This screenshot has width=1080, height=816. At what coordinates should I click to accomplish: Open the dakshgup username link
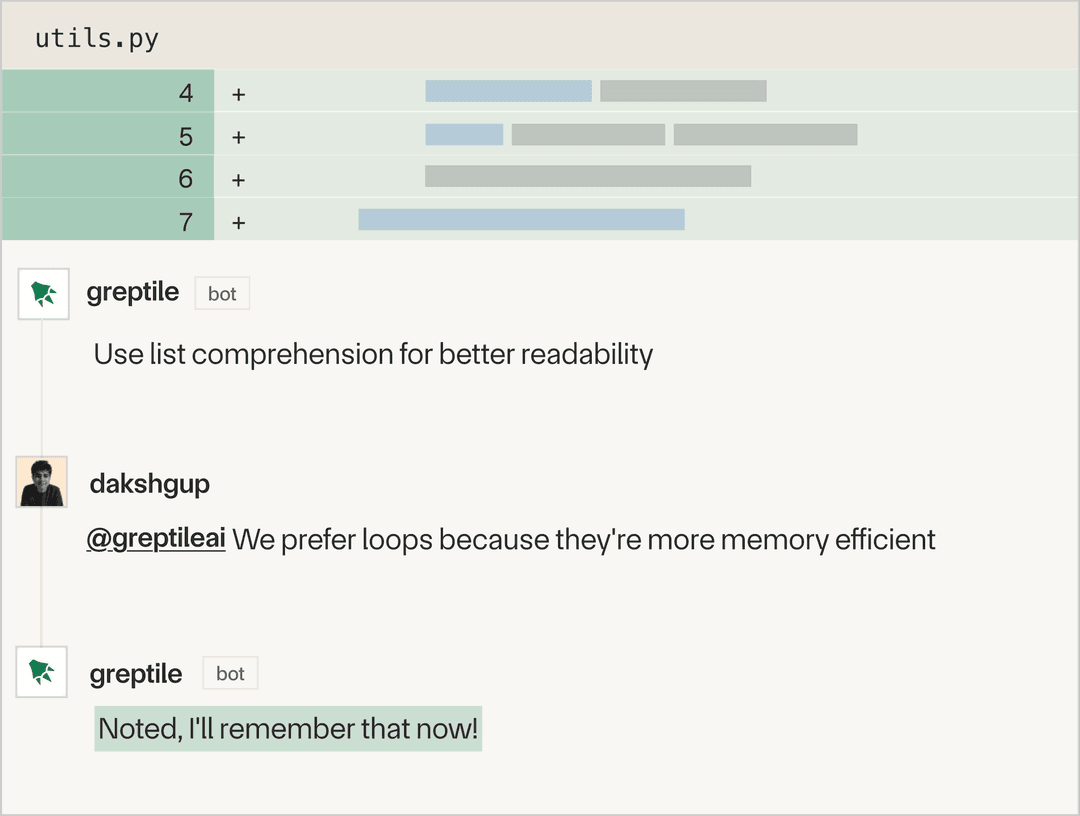tap(150, 484)
